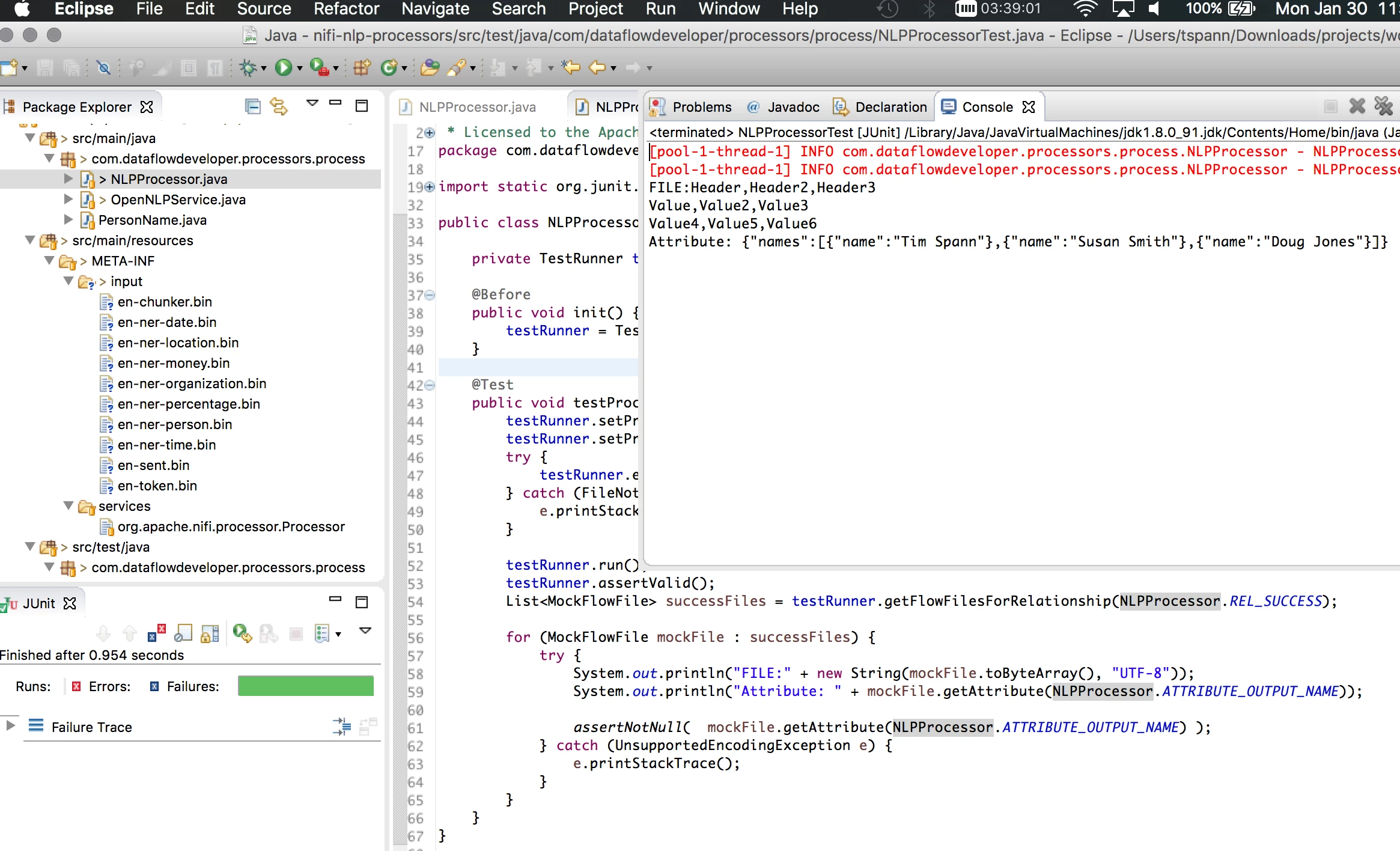Click the Compare Result icon by Failure Trace

click(368, 727)
